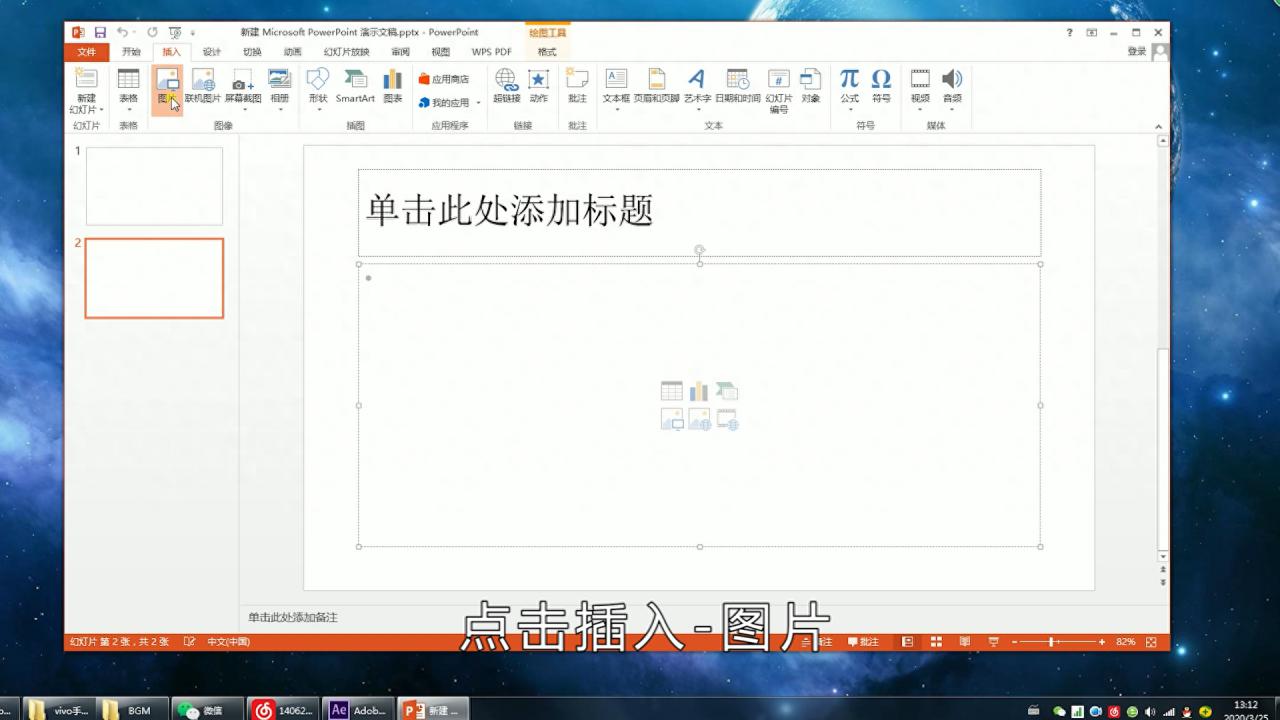Image resolution: width=1280 pixels, height=720 pixels.
Task: Switch to the 设计 (Design) tab
Action: (x=212, y=51)
